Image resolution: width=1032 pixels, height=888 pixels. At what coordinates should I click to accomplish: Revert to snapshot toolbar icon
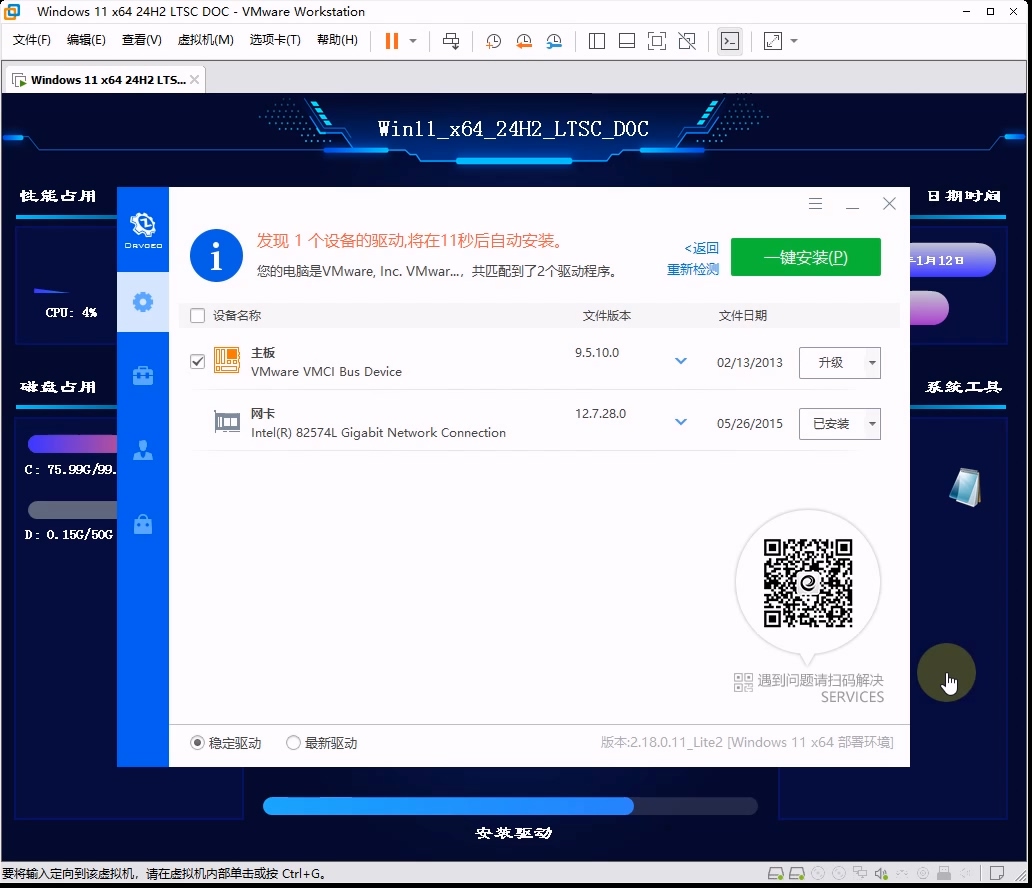pos(524,41)
